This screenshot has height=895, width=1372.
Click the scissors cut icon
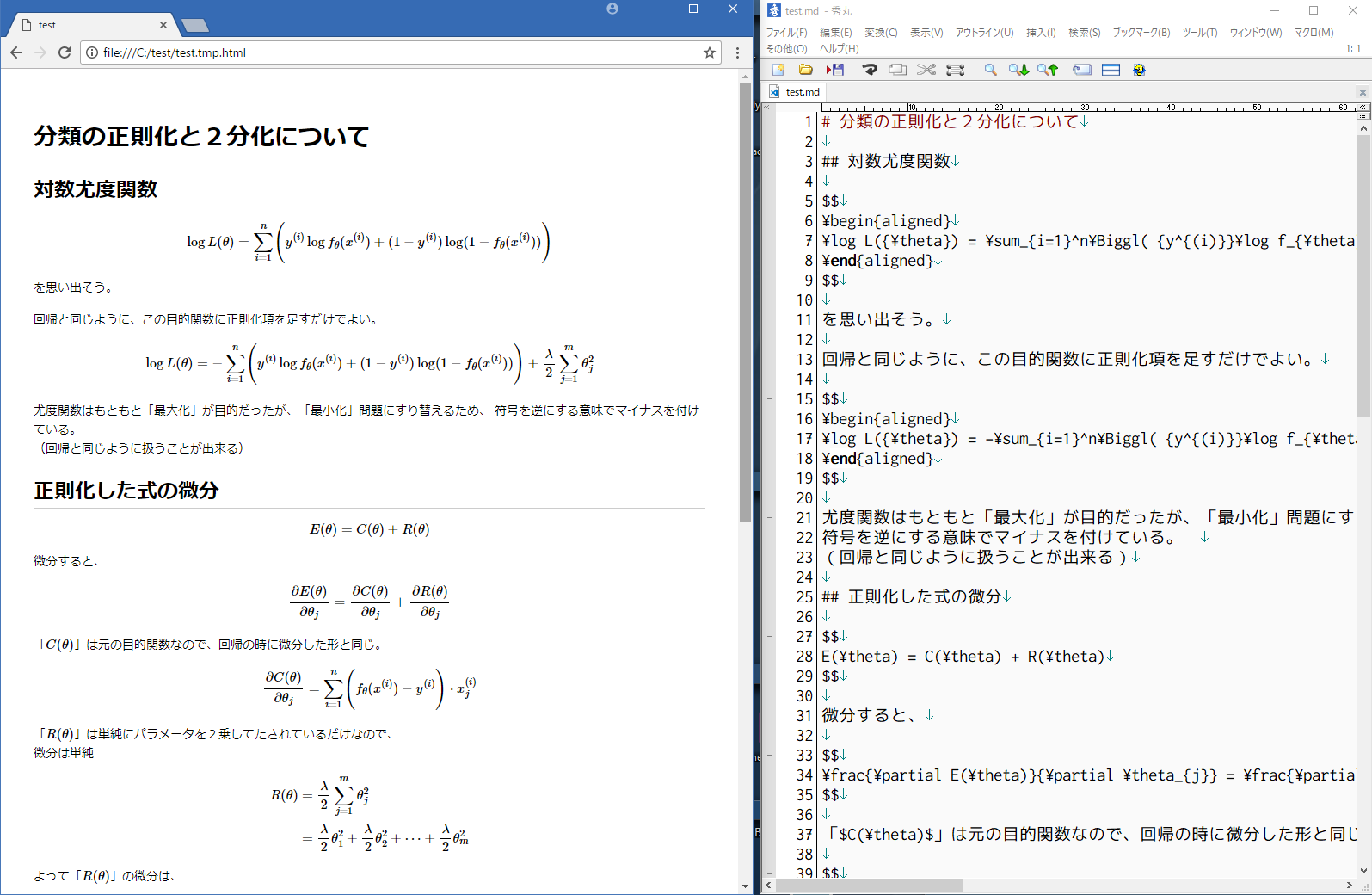926,70
